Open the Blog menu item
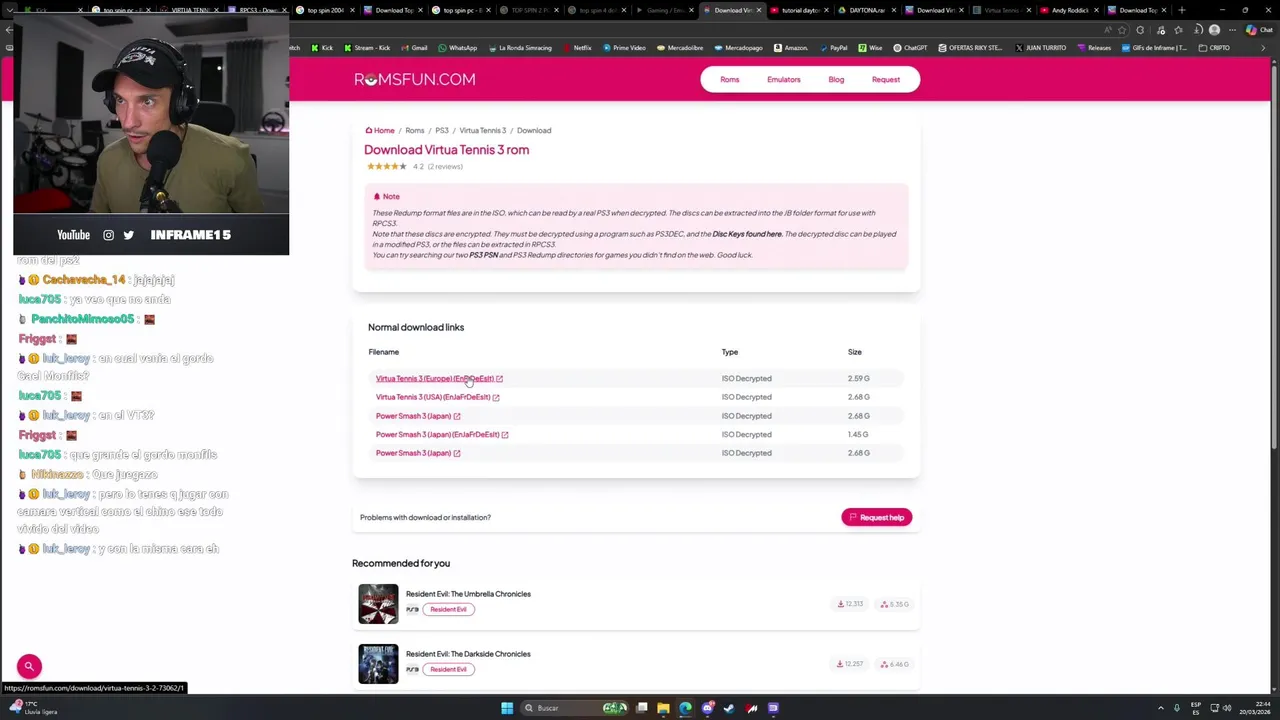1280x720 pixels. (x=836, y=79)
